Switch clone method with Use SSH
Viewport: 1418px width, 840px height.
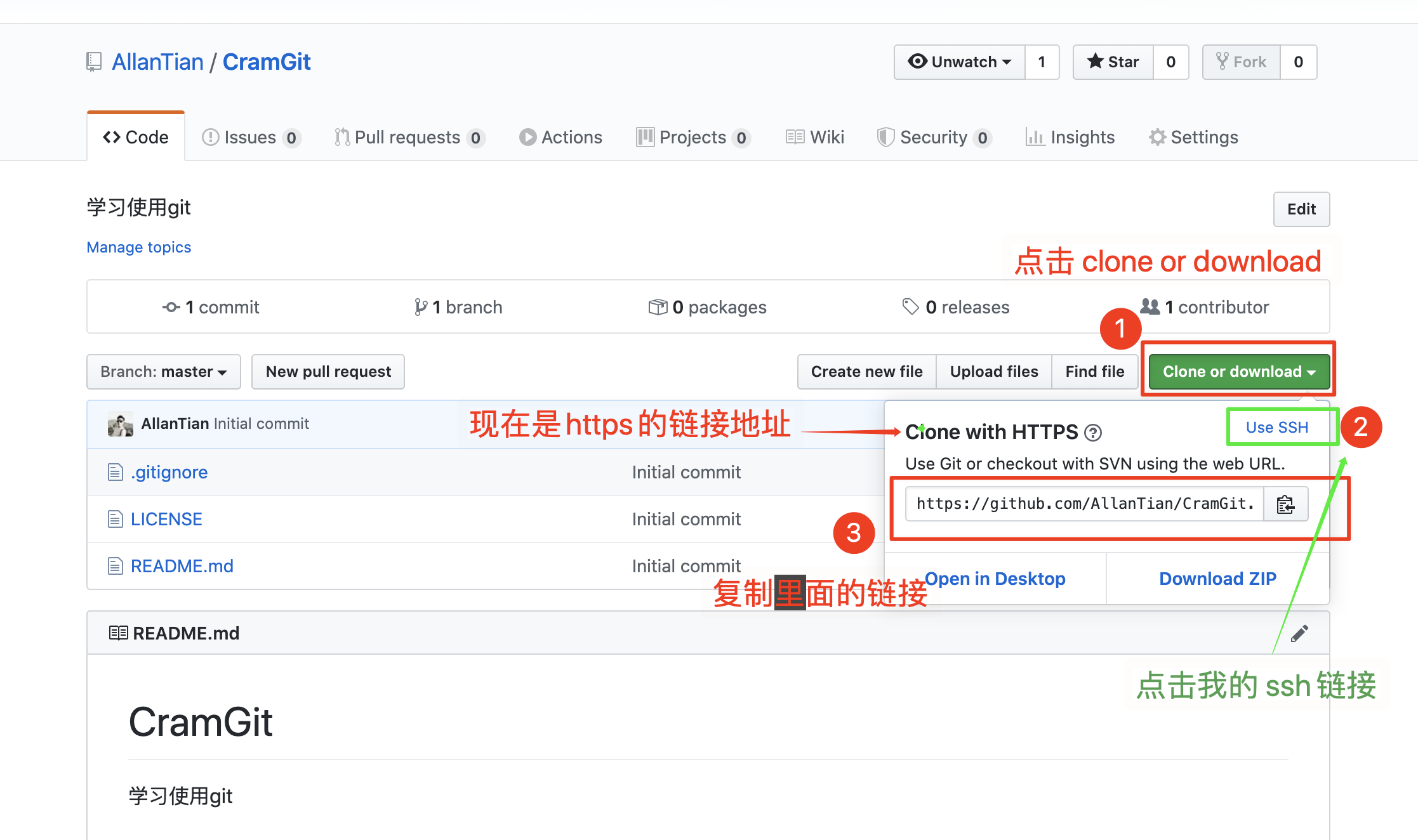1276,427
